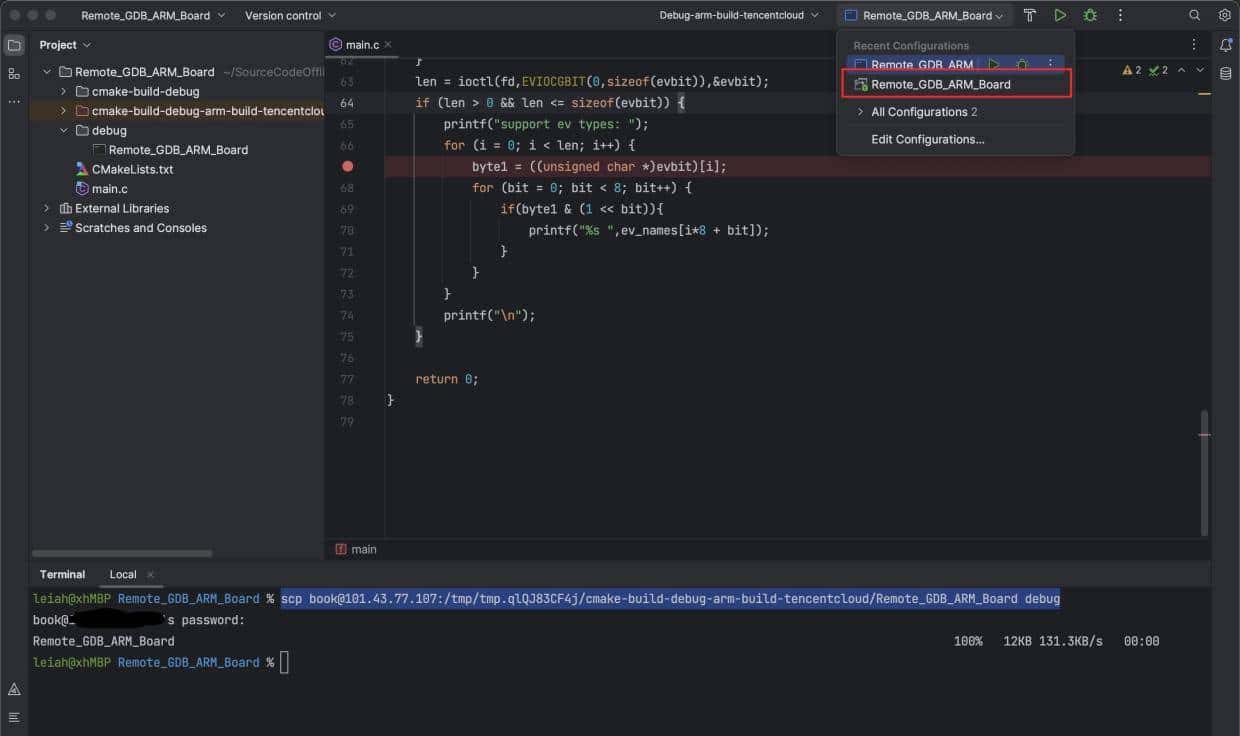Click the Build hammer icon
The width and height of the screenshot is (1240, 736).
[x=1029, y=15]
